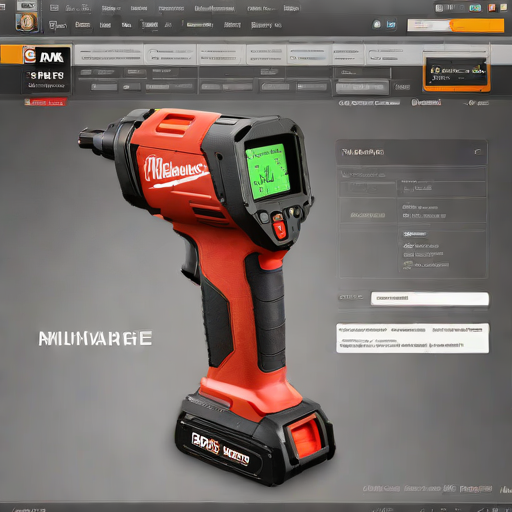Click the round orange logo icon at top-left

pyautogui.click(x=27, y=22)
